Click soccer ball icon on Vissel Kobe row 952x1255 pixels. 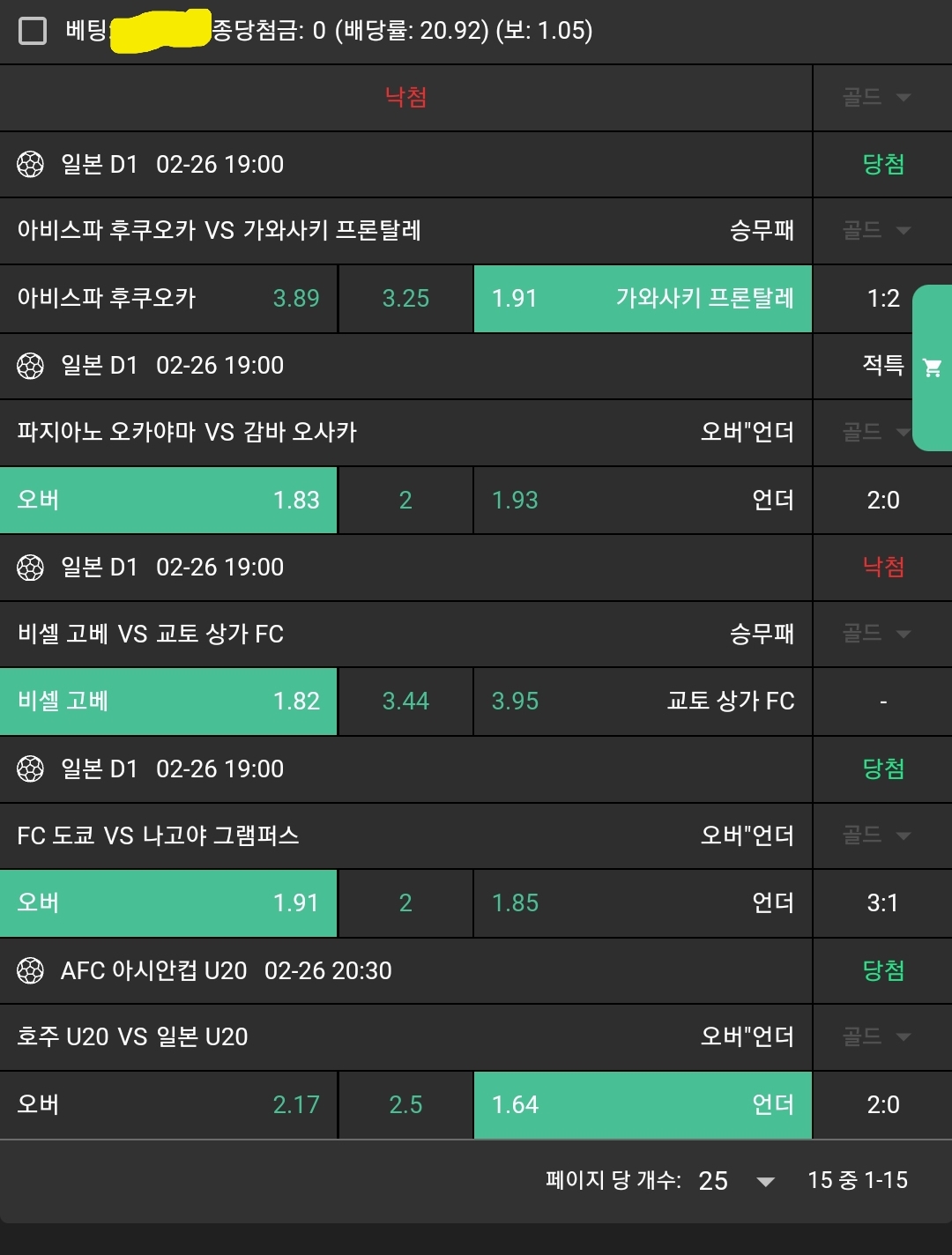(30, 568)
